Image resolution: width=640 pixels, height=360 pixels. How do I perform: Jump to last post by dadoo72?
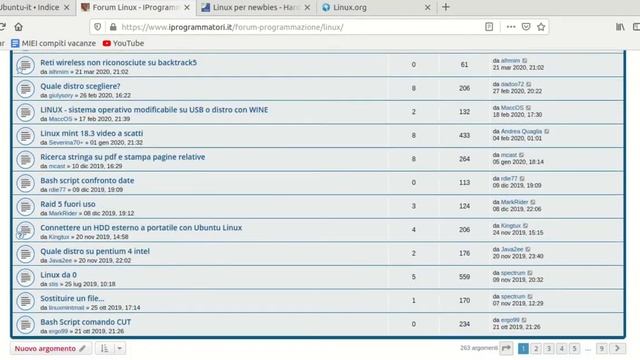click(x=529, y=84)
